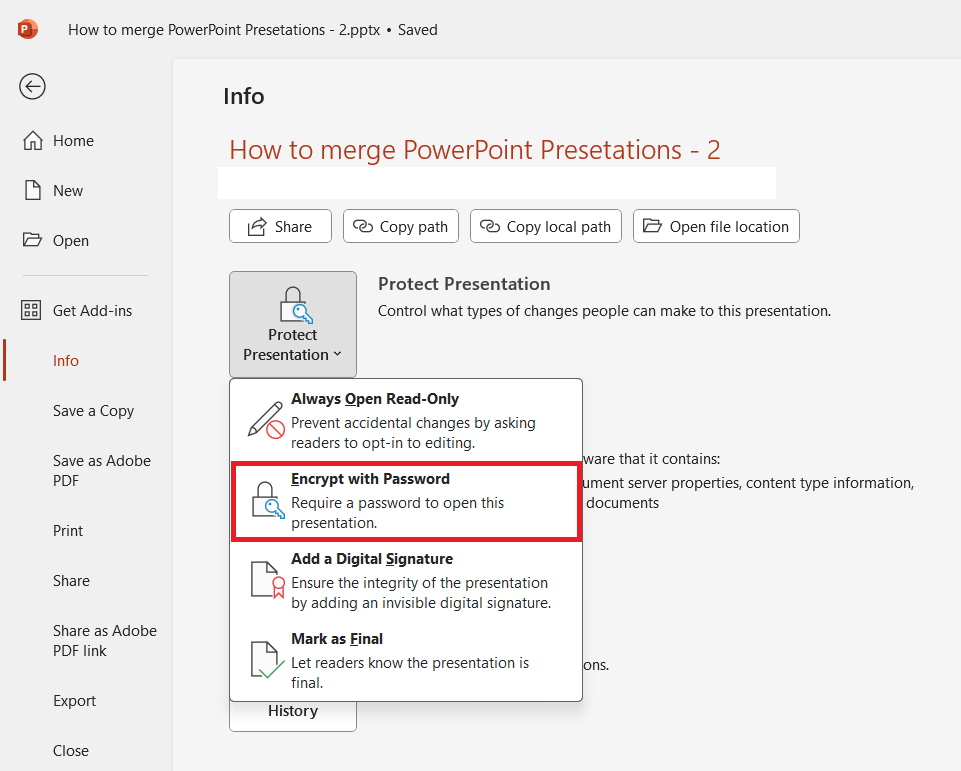Click the lock and key Protect icon
This screenshot has width=961, height=771.
(295, 305)
